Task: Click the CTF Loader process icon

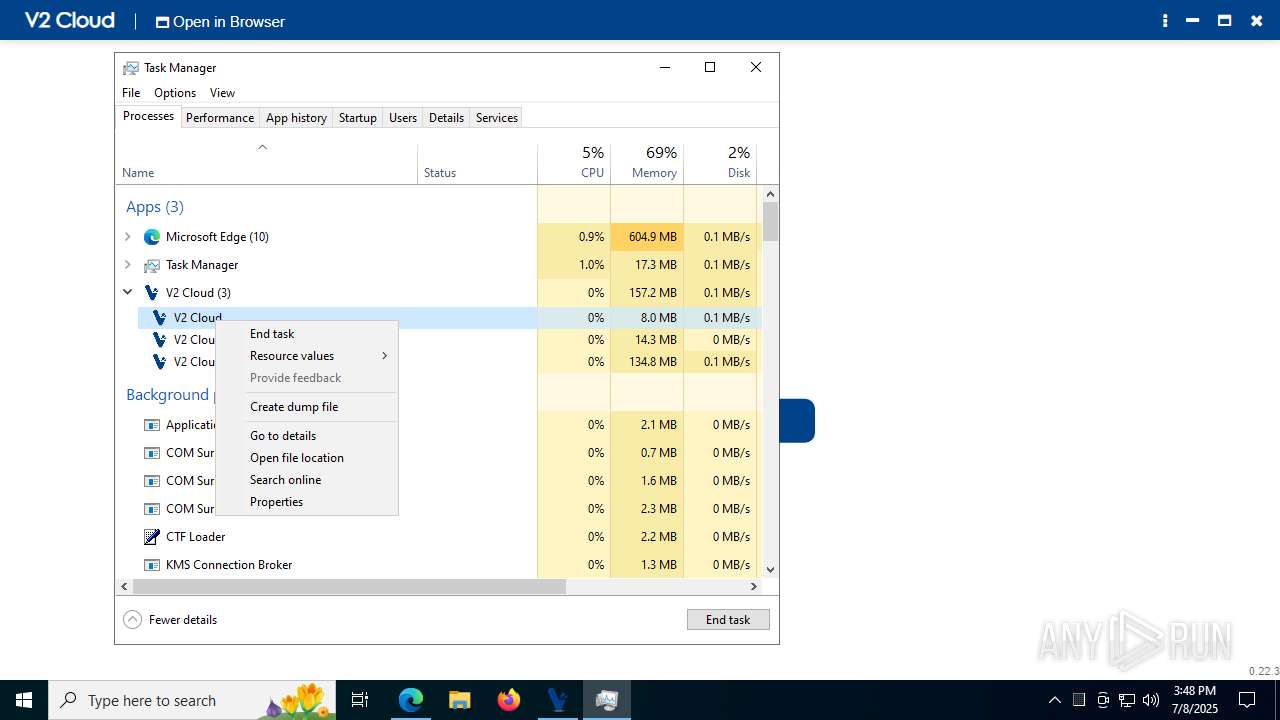Action: tap(152, 537)
